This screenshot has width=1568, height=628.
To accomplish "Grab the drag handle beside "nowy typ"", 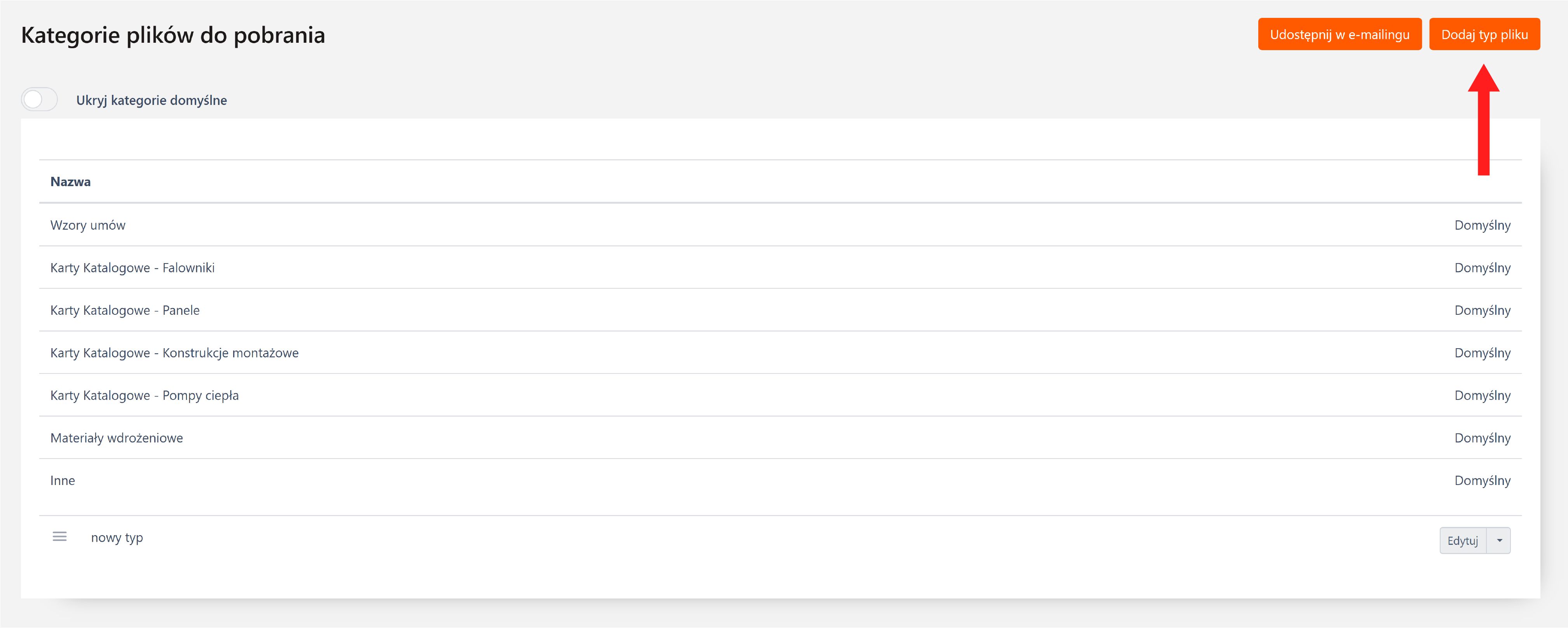I will [60, 537].
